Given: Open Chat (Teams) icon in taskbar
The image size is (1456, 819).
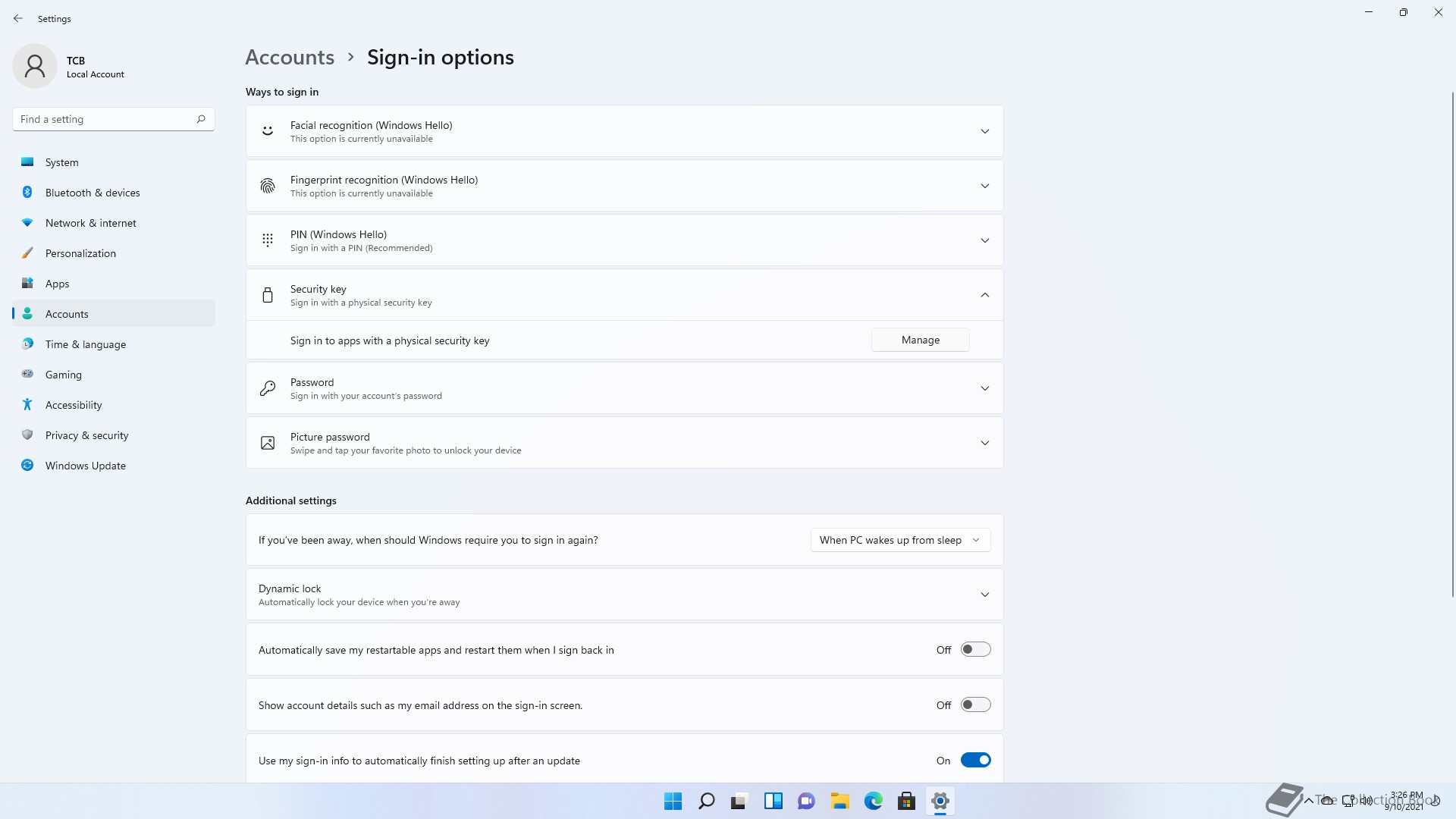Looking at the screenshot, I should [806, 801].
